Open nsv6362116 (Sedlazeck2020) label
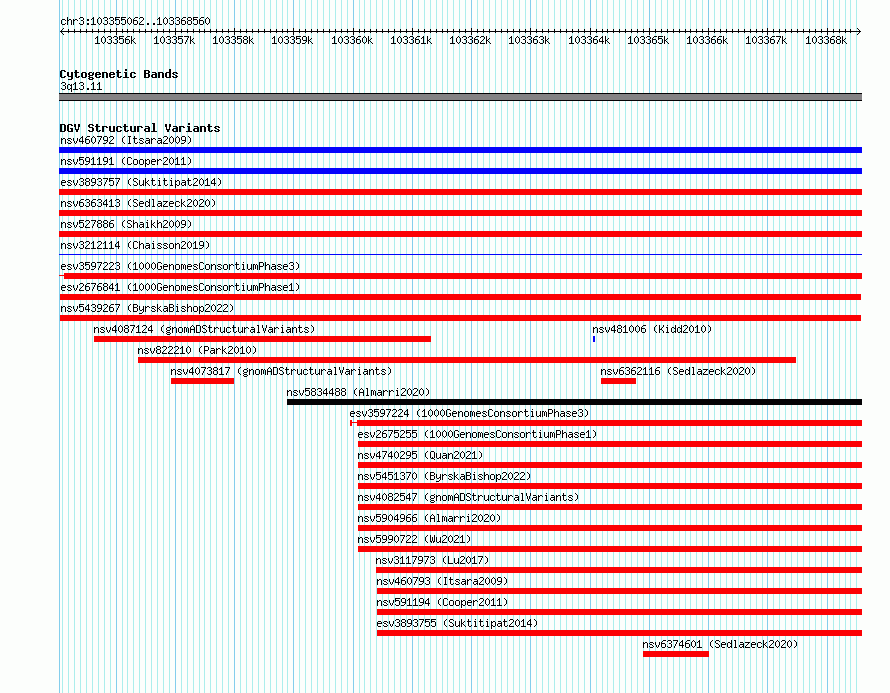The height and width of the screenshot is (693, 890). pos(678,371)
